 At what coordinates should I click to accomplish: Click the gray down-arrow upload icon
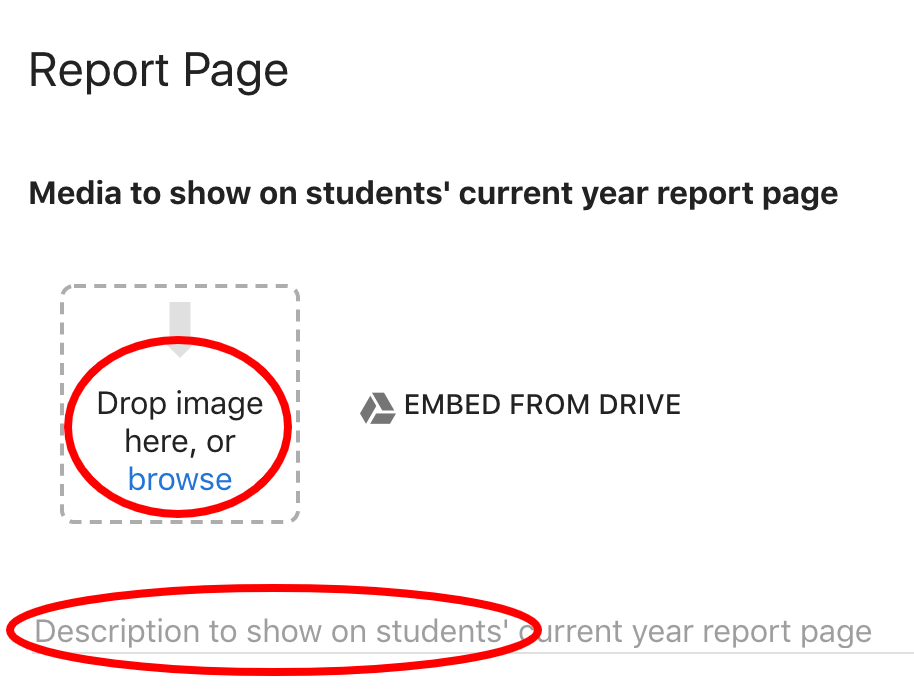pyautogui.click(x=180, y=329)
